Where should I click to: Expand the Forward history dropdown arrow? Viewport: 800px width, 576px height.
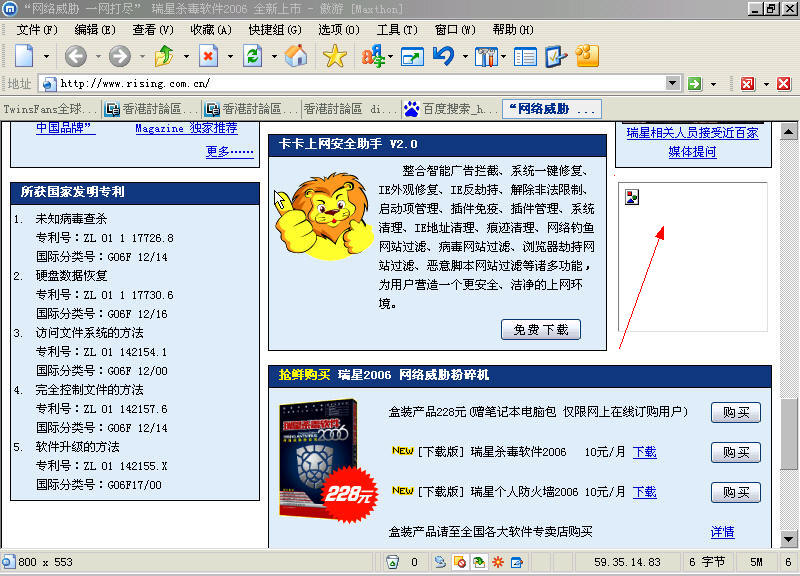[x=142, y=56]
